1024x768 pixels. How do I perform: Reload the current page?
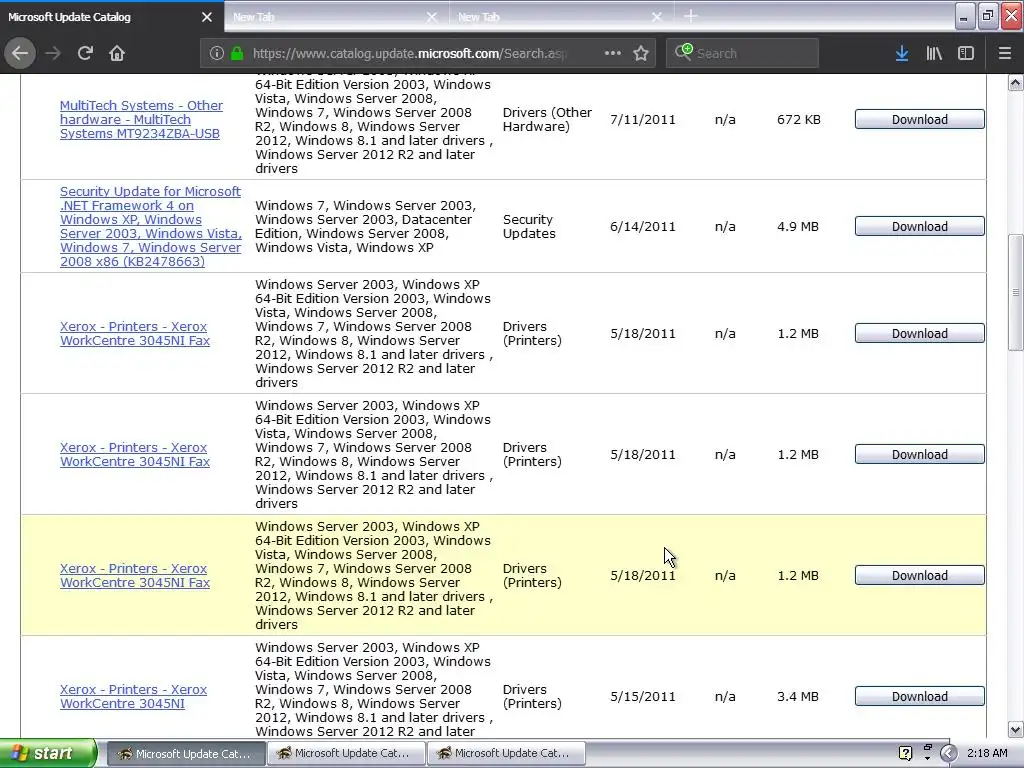[x=85, y=53]
